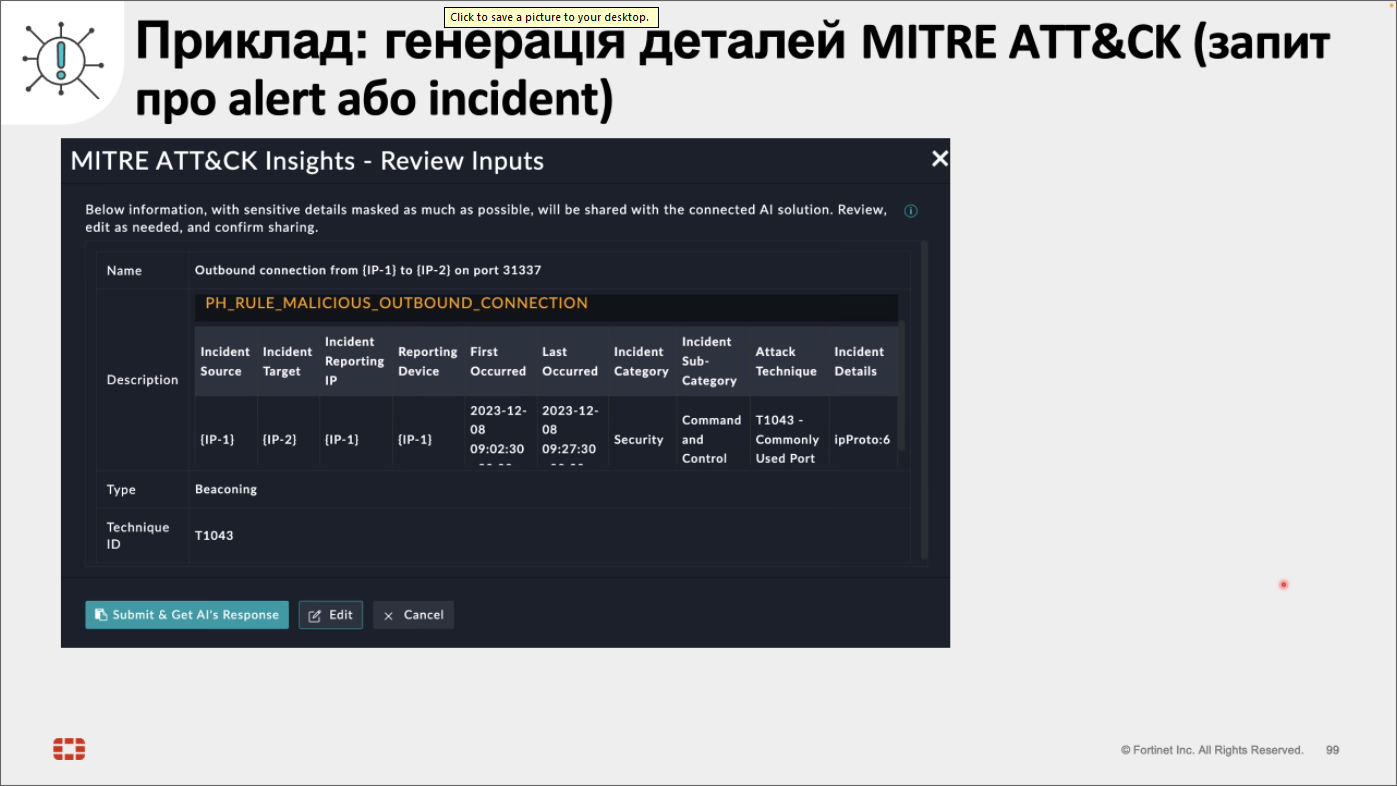Click the T1043 value in the Technique ID row
The width and height of the screenshot is (1397, 786).
coord(214,535)
